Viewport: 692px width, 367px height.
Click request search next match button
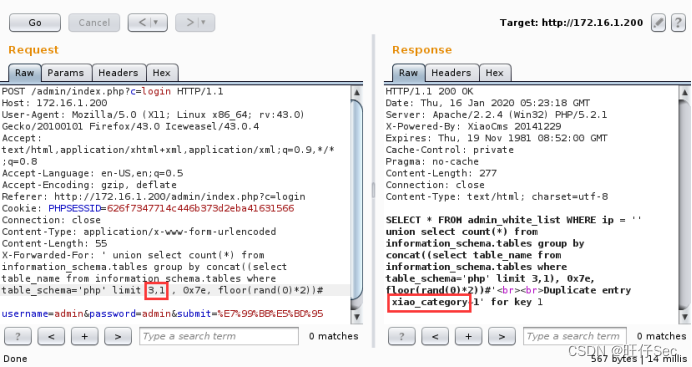[118, 337]
